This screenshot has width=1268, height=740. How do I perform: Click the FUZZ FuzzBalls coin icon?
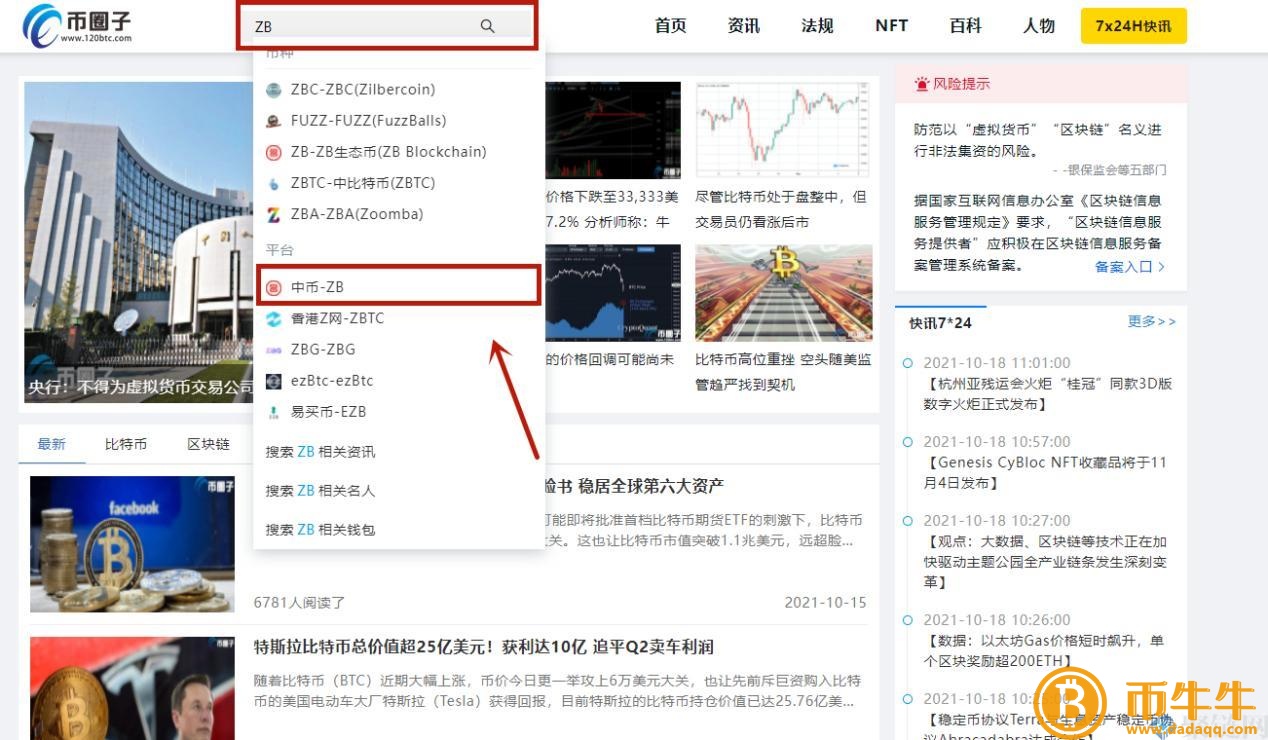pyautogui.click(x=273, y=121)
